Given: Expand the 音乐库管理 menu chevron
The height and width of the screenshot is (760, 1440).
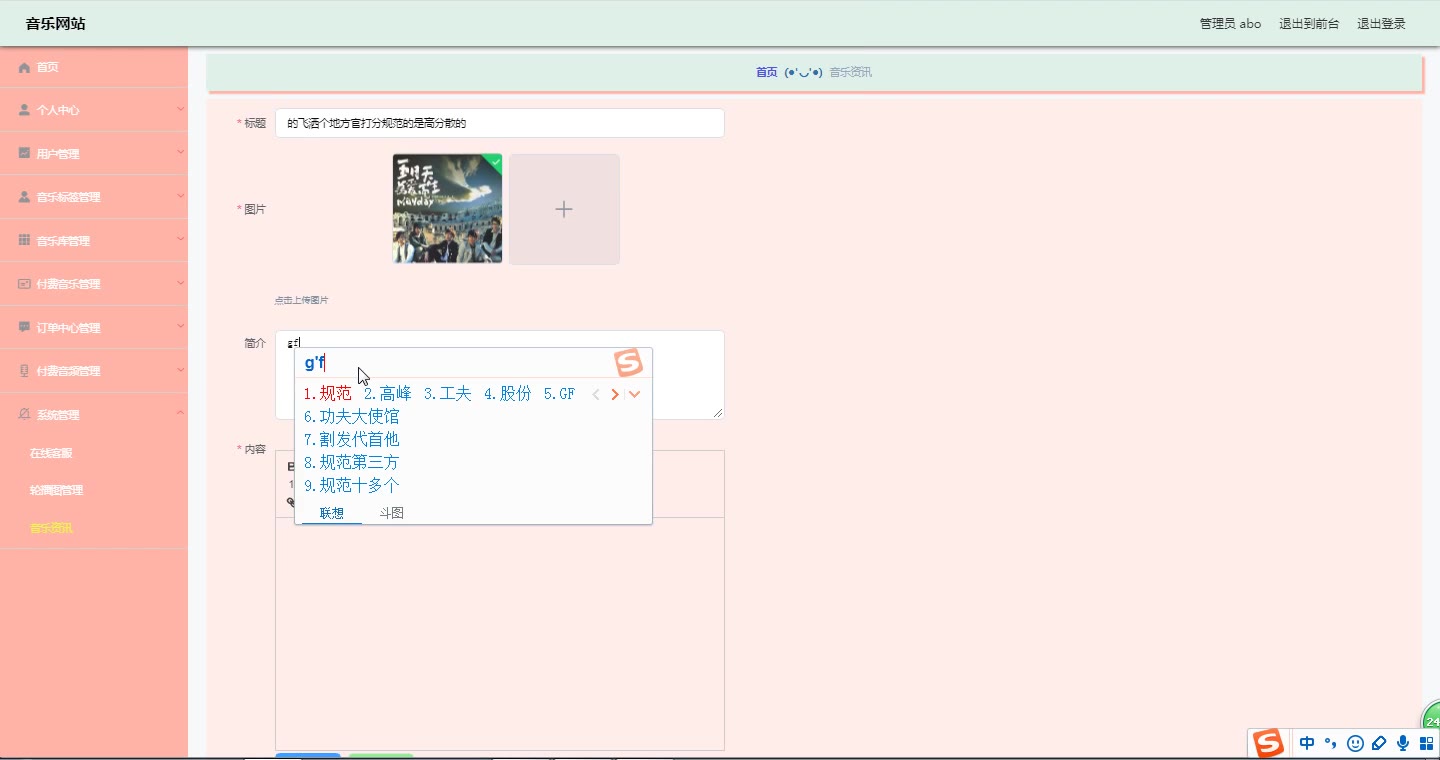Looking at the screenshot, I should click(180, 239).
